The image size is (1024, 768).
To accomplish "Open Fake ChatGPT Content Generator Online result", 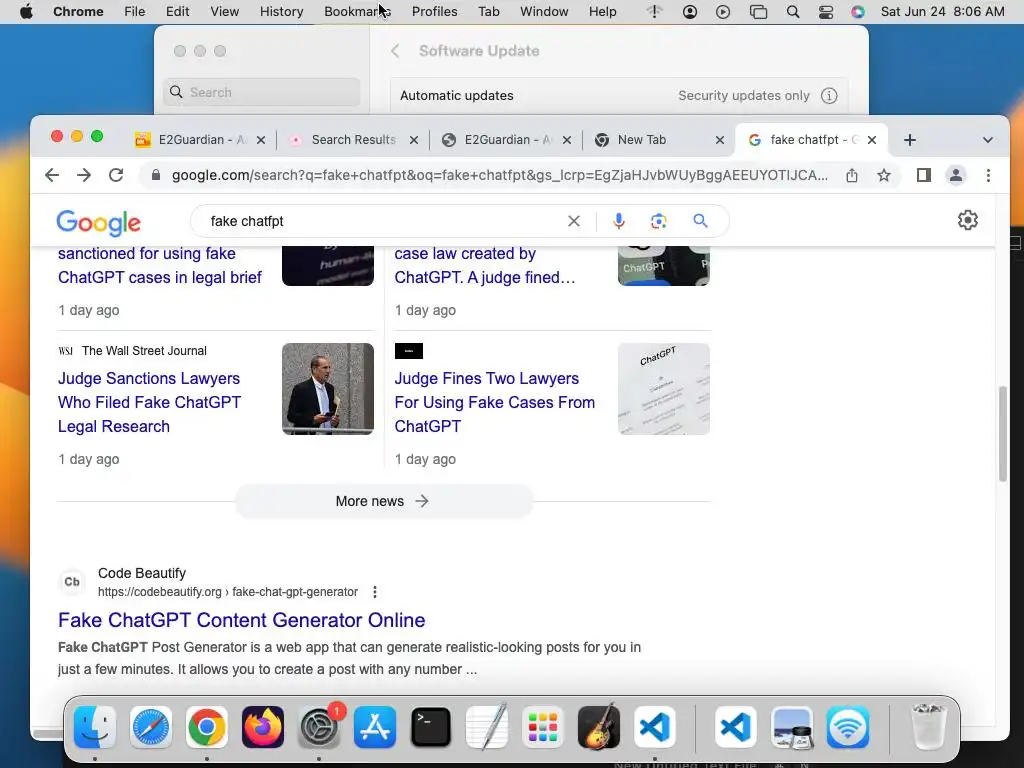I will point(242,620).
